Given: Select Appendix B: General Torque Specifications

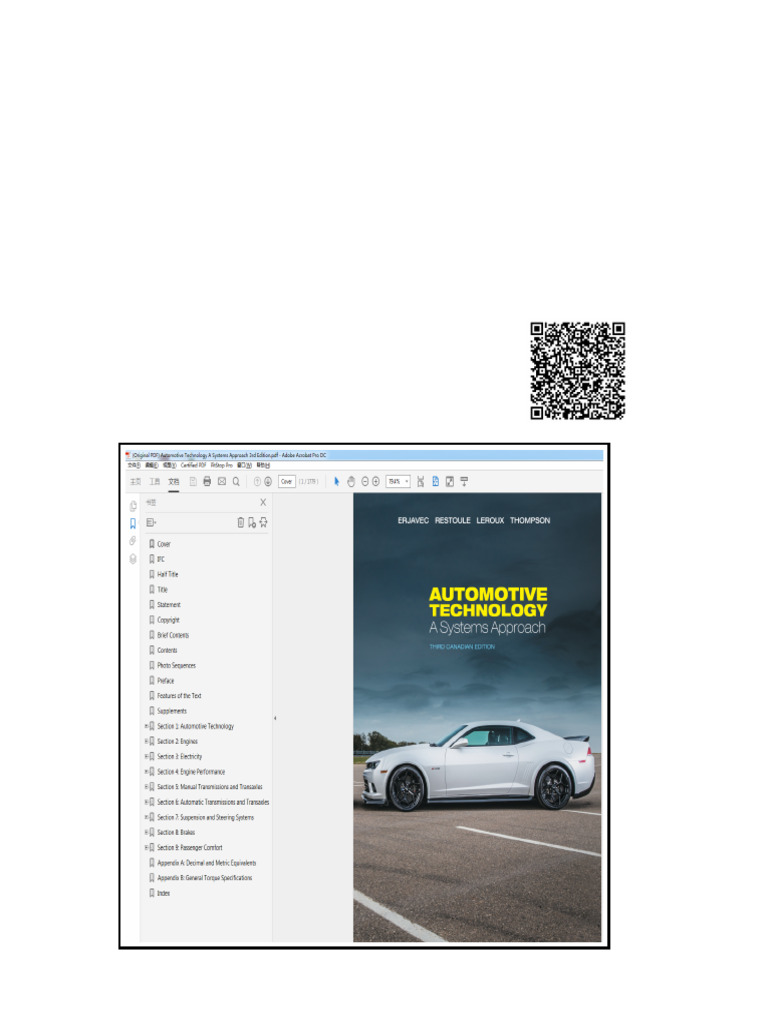Looking at the screenshot, I should coord(205,878).
